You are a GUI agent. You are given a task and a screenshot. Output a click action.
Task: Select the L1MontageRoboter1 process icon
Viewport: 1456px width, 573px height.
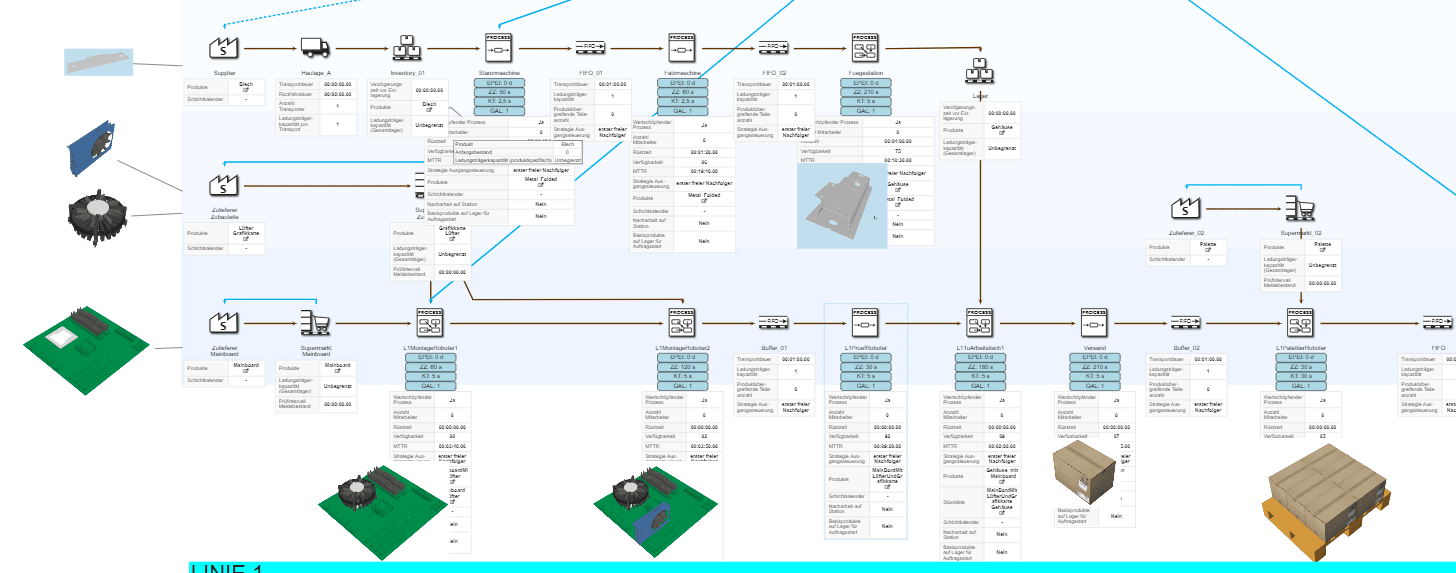(430, 322)
